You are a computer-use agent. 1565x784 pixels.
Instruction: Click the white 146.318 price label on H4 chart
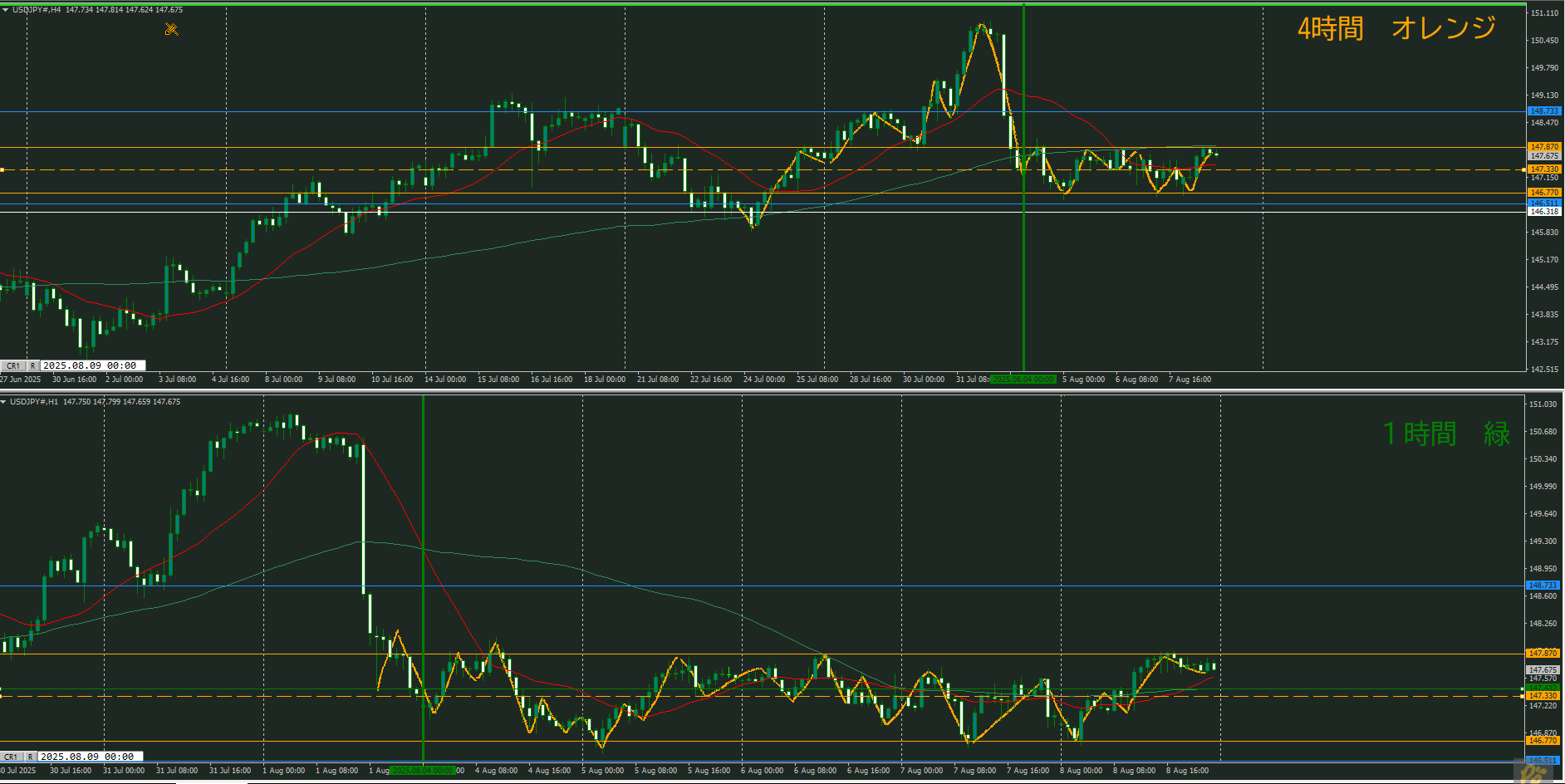[1544, 212]
